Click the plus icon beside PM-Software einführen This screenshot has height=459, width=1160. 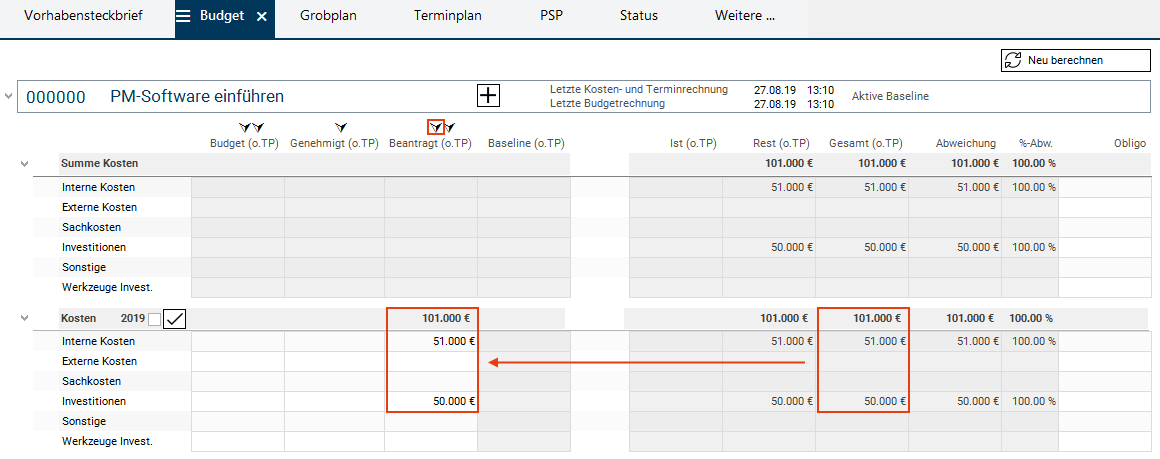pos(487,96)
